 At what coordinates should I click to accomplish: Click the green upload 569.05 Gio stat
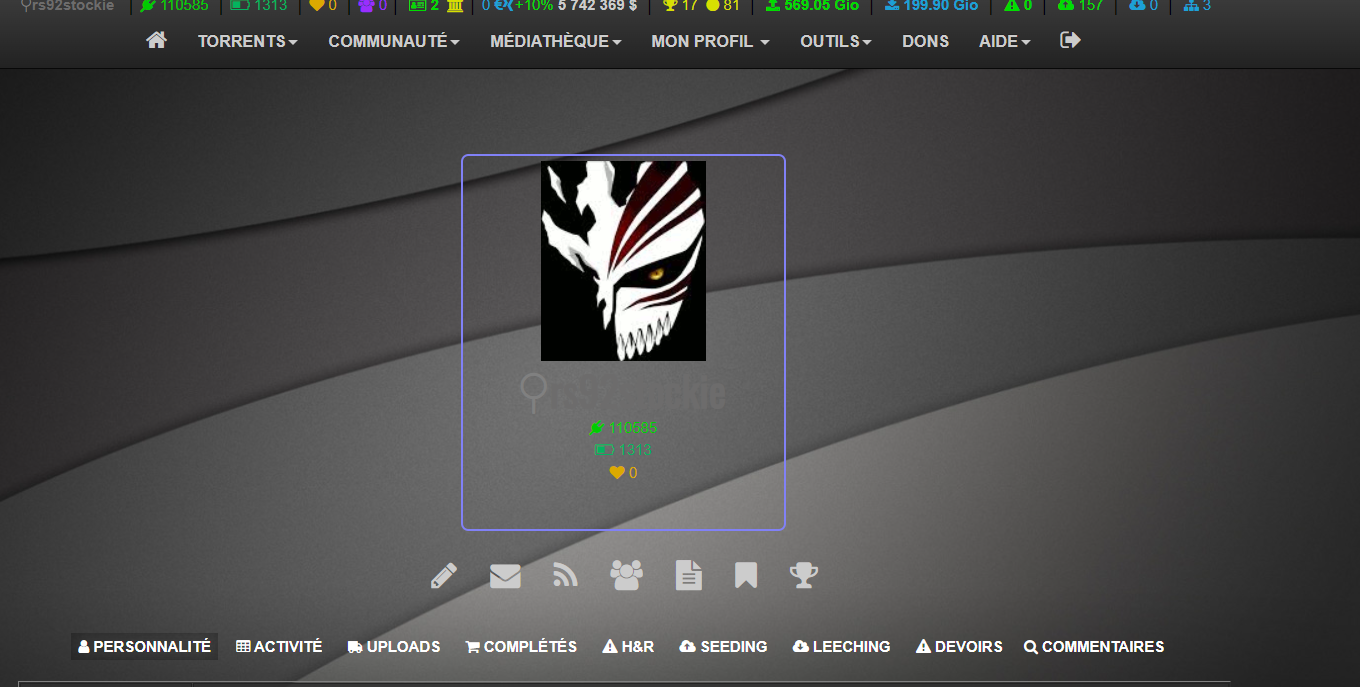coord(812,6)
